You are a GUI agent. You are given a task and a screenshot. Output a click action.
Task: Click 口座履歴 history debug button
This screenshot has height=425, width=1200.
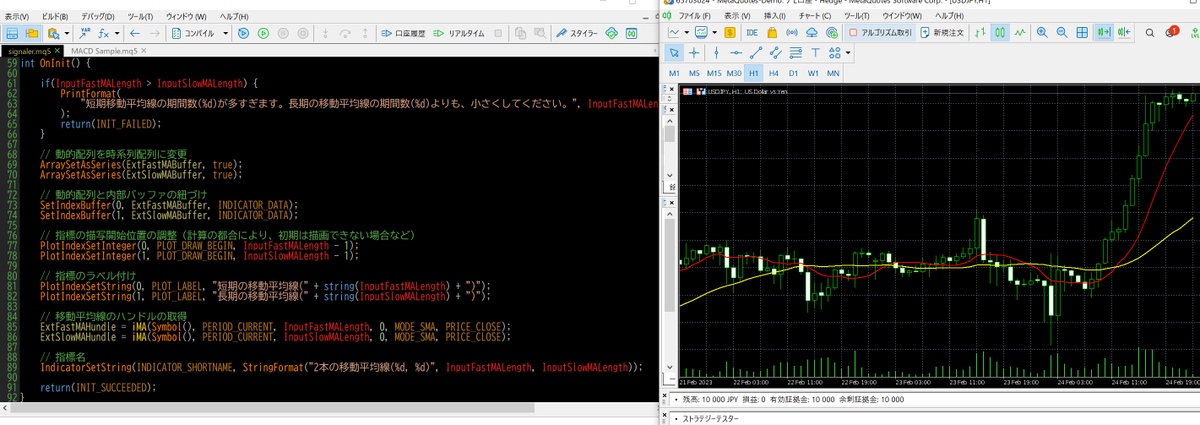404,33
